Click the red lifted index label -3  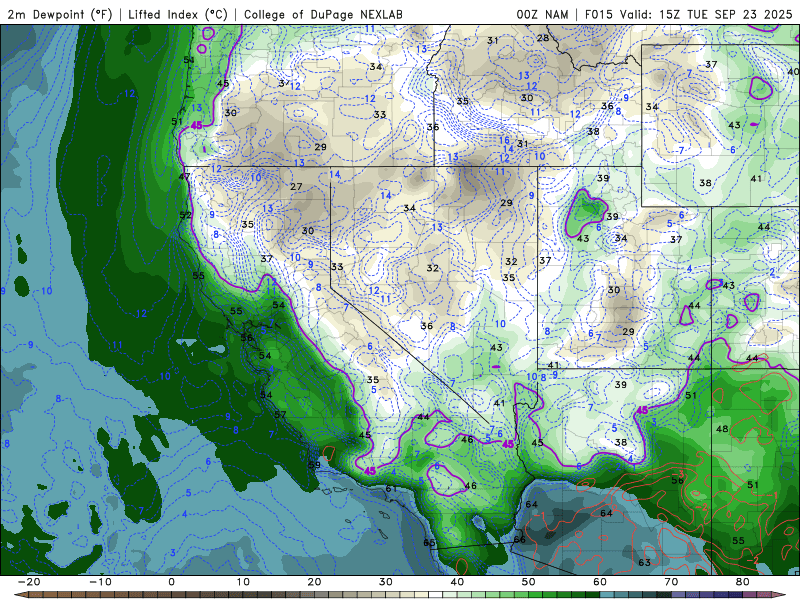pos(680,474)
